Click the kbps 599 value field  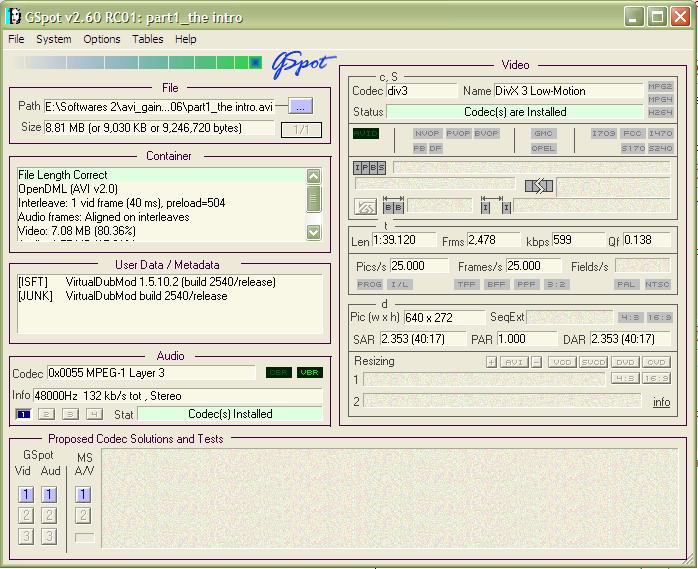click(x=578, y=240)
